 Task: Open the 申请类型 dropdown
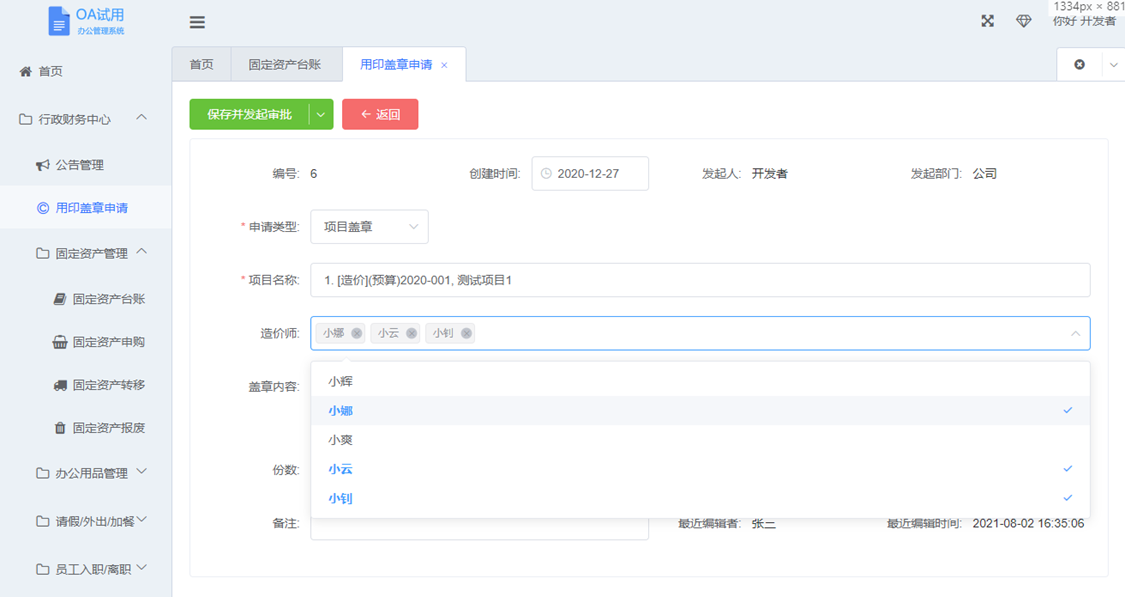pos(369,227)
